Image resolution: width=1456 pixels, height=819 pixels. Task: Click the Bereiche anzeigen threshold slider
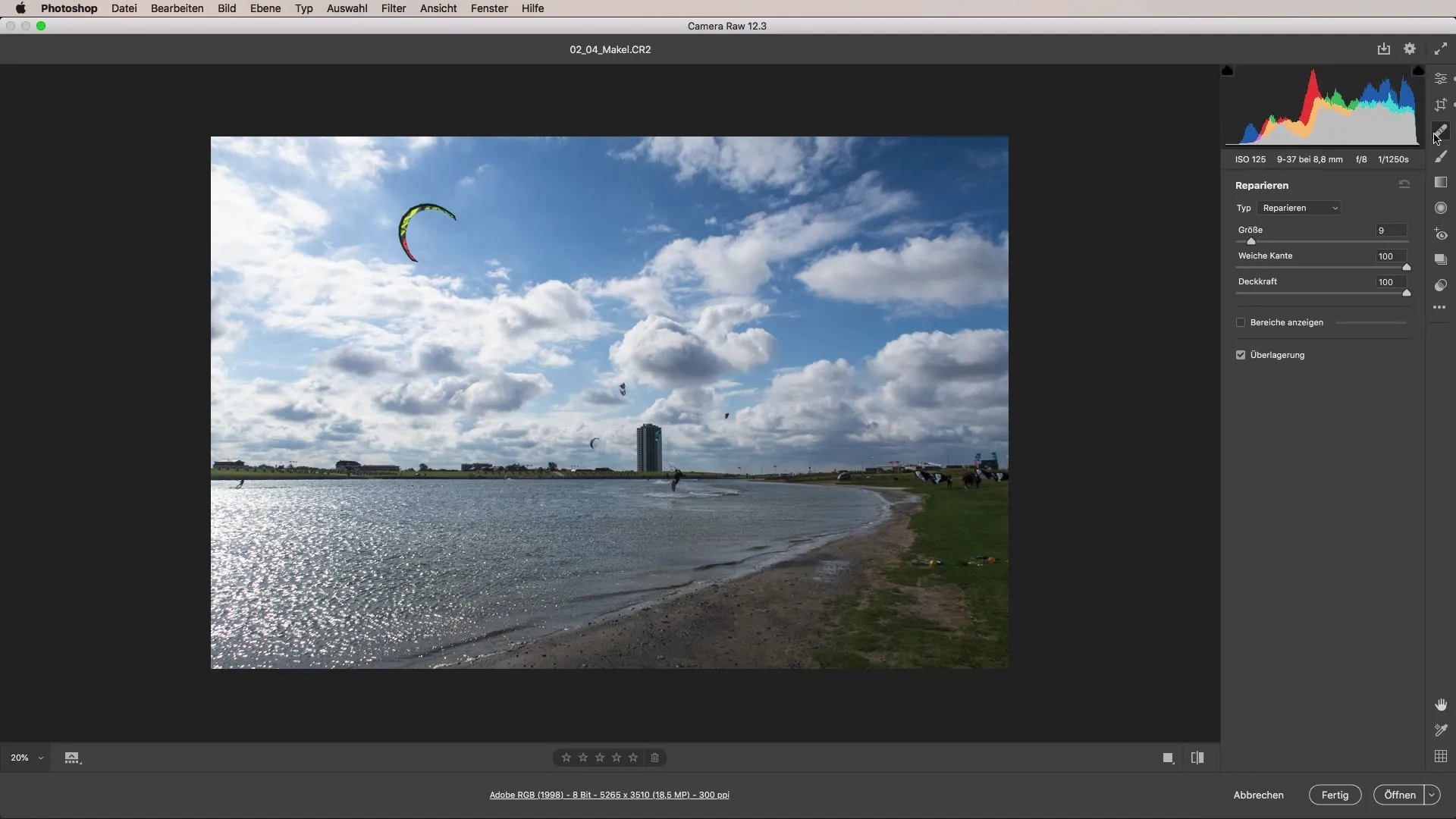pyautogui.click(x=1371, y=322)
